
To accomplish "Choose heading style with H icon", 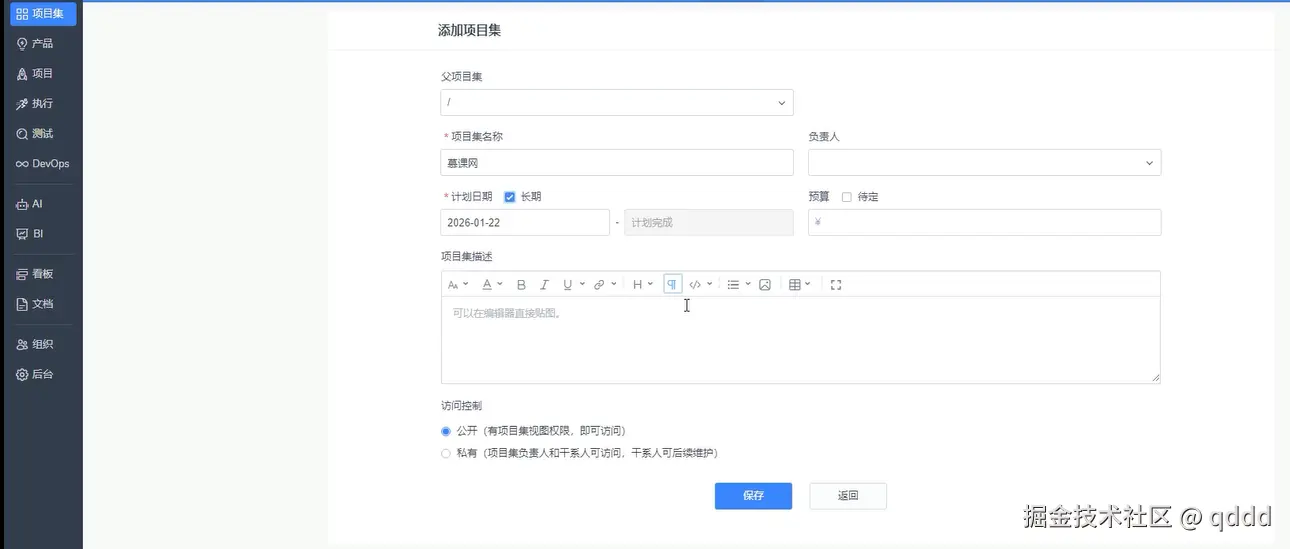I will [637, 285].
